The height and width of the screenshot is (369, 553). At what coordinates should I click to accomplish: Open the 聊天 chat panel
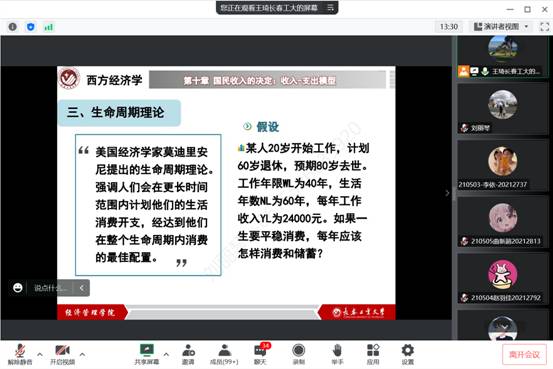coord(260,354)
